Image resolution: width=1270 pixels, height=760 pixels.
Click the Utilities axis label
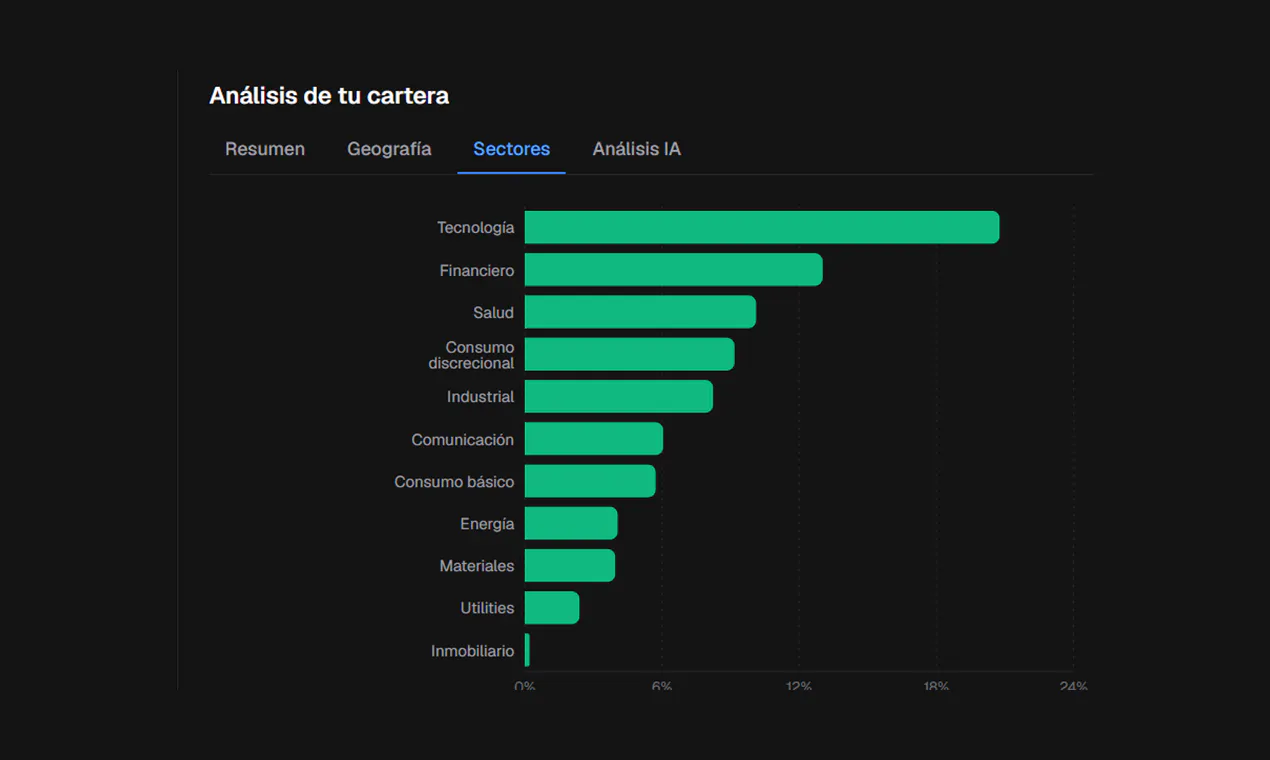click(x=487, y=608)
